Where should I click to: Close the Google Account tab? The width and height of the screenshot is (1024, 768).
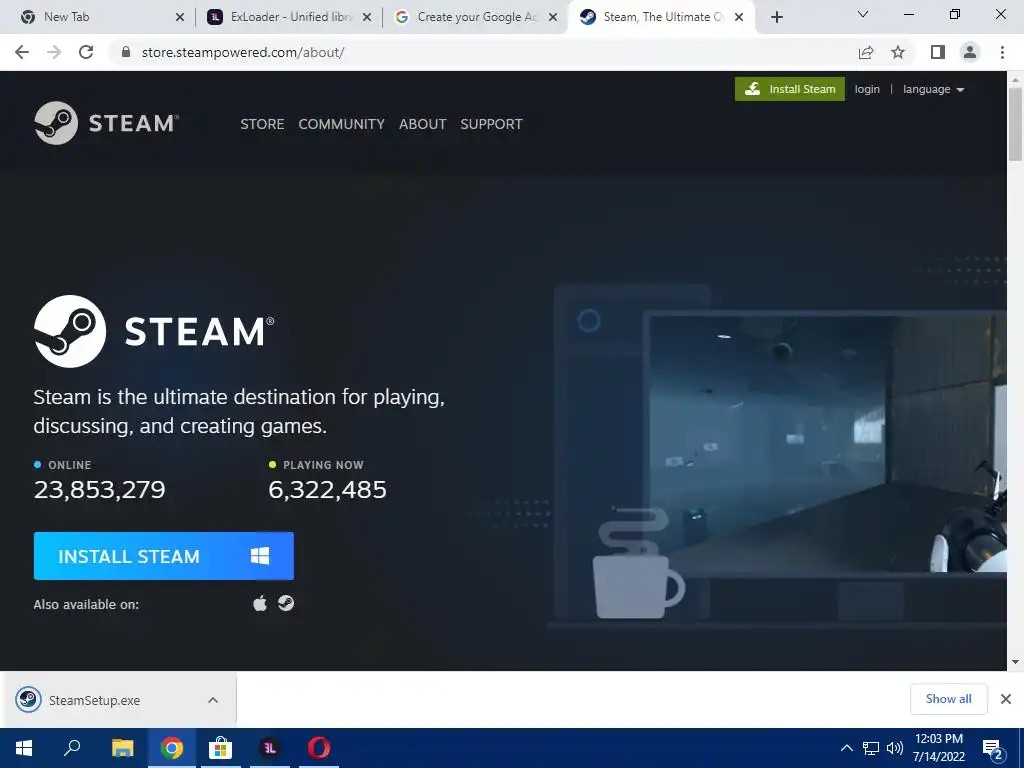553,18
